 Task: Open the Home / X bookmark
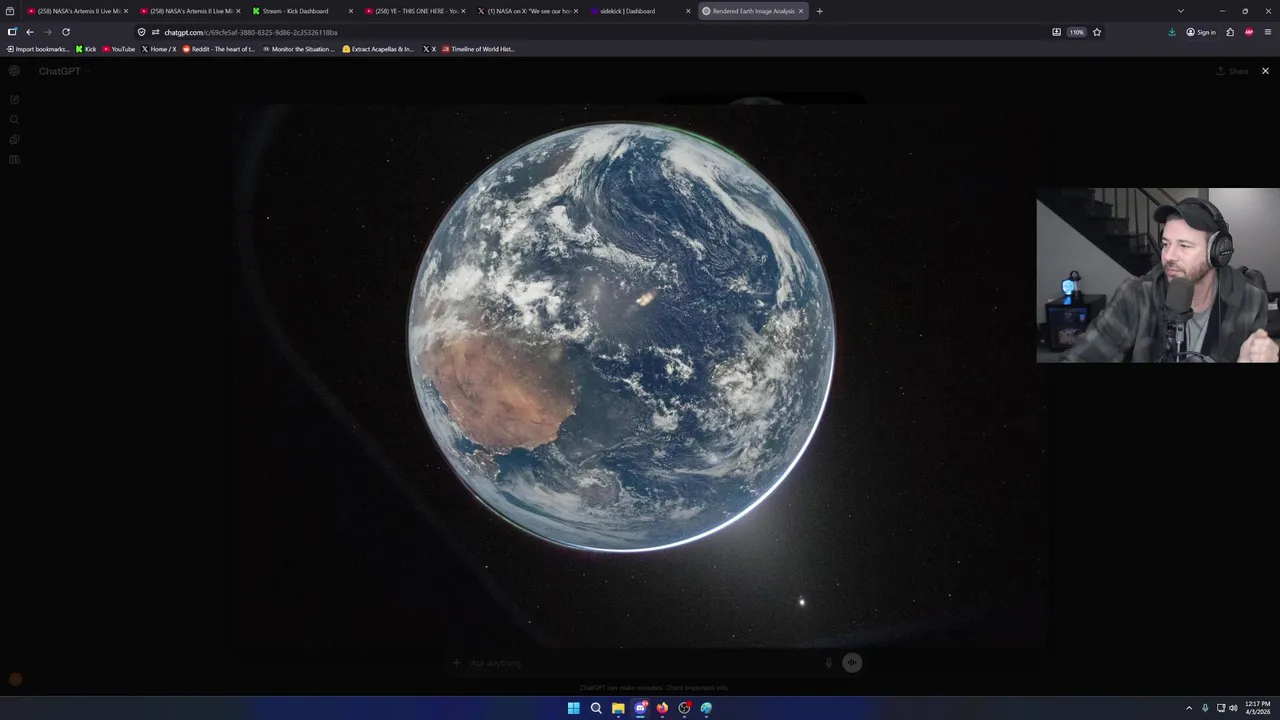point(159,49)
